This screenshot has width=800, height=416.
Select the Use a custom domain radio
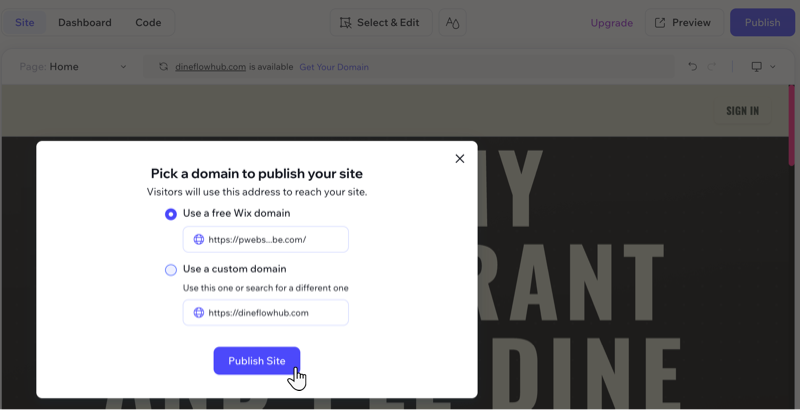(171, 270)
